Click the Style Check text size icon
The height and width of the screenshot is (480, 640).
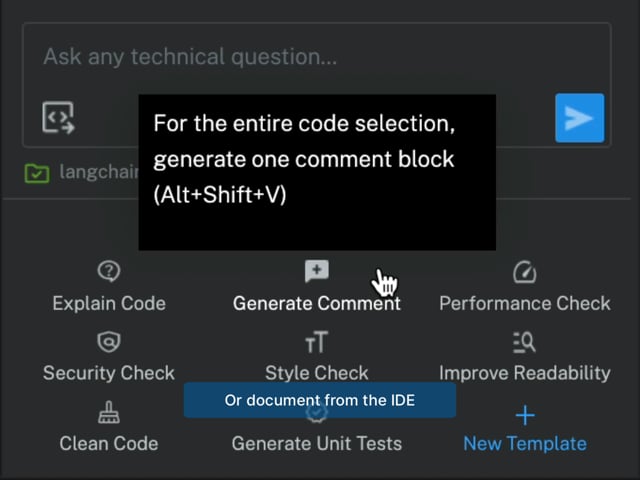pos(316,343)
